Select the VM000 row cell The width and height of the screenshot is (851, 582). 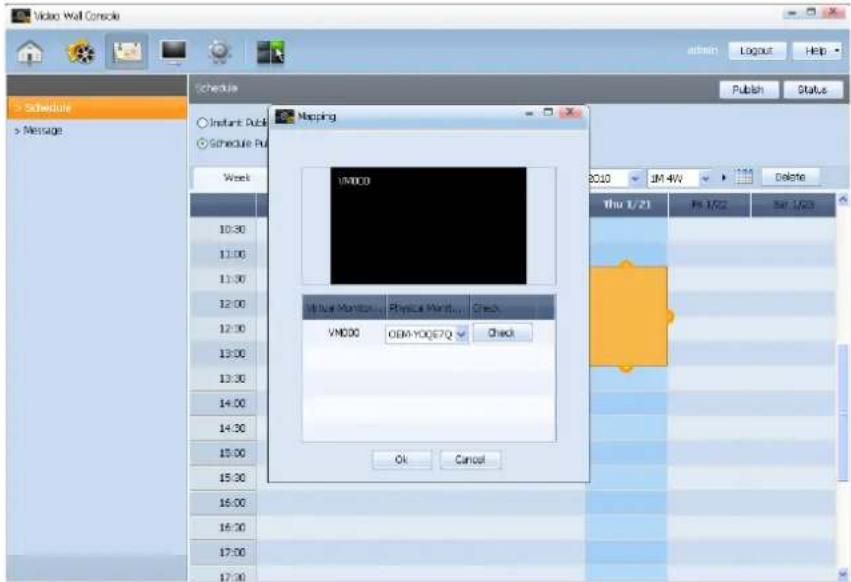(x=344, y=333)
